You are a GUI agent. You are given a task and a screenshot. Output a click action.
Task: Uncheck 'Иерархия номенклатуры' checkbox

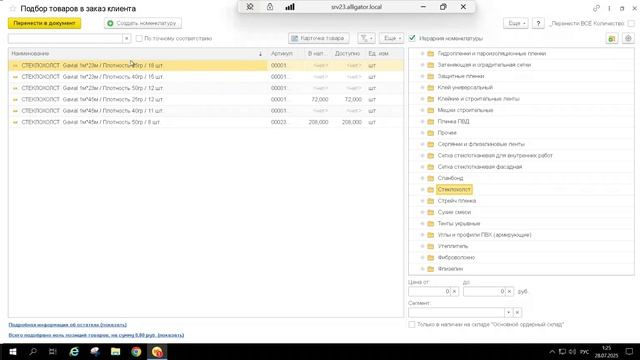click(x=412, y=38)
